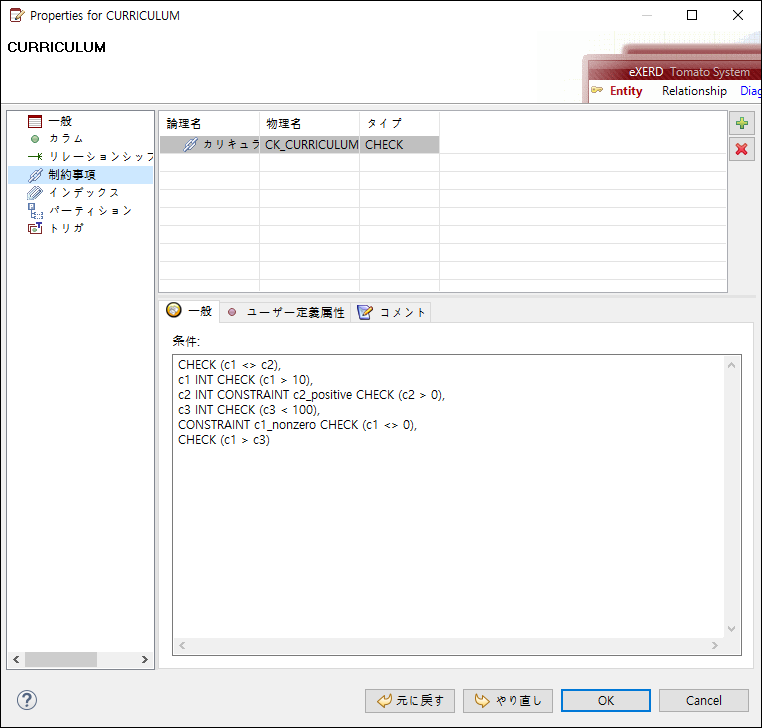
Task: Click the key icon beside Entity
Action: (x=597, y=90)
